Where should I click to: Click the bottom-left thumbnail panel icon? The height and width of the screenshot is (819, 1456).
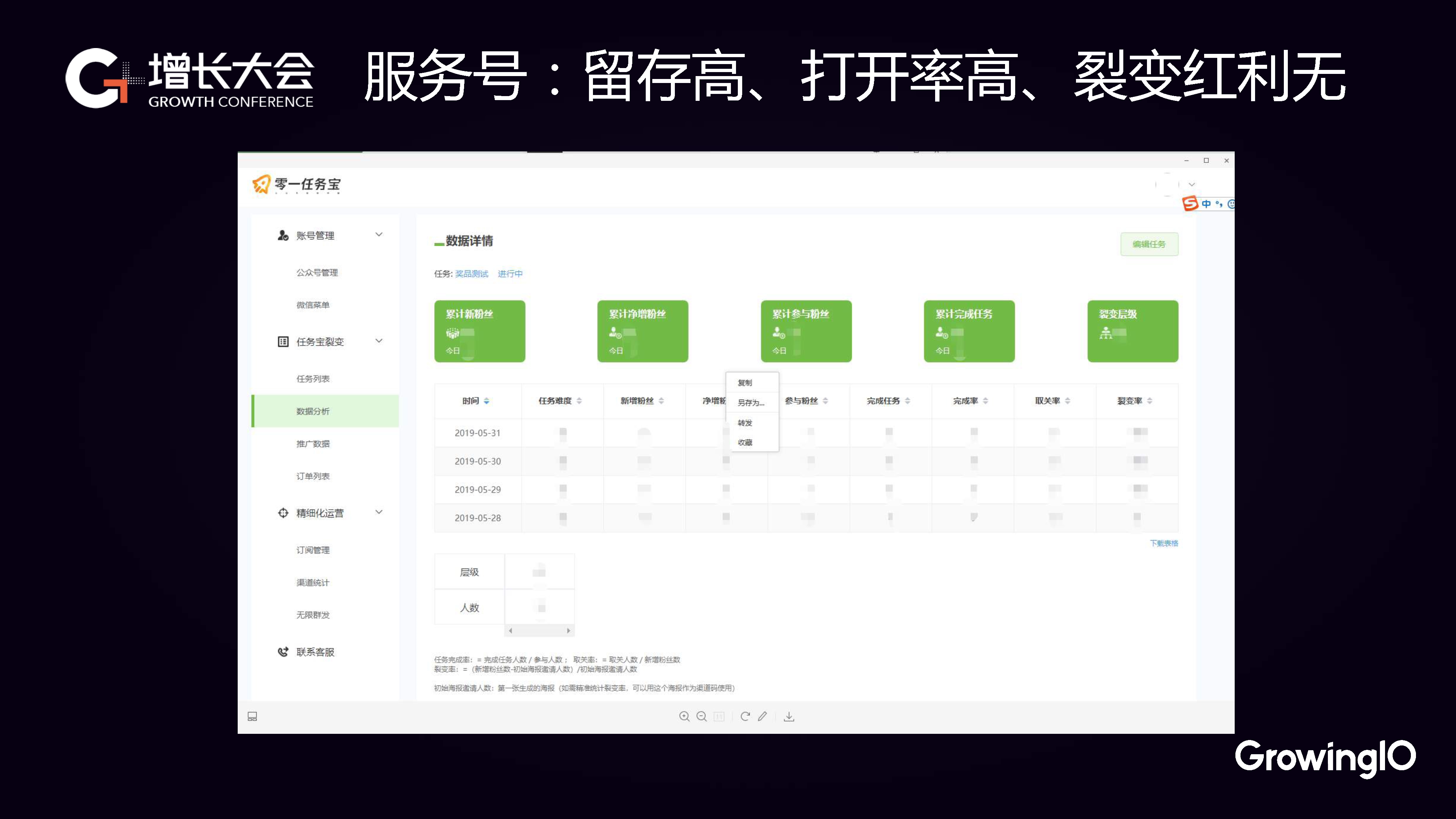253,716
